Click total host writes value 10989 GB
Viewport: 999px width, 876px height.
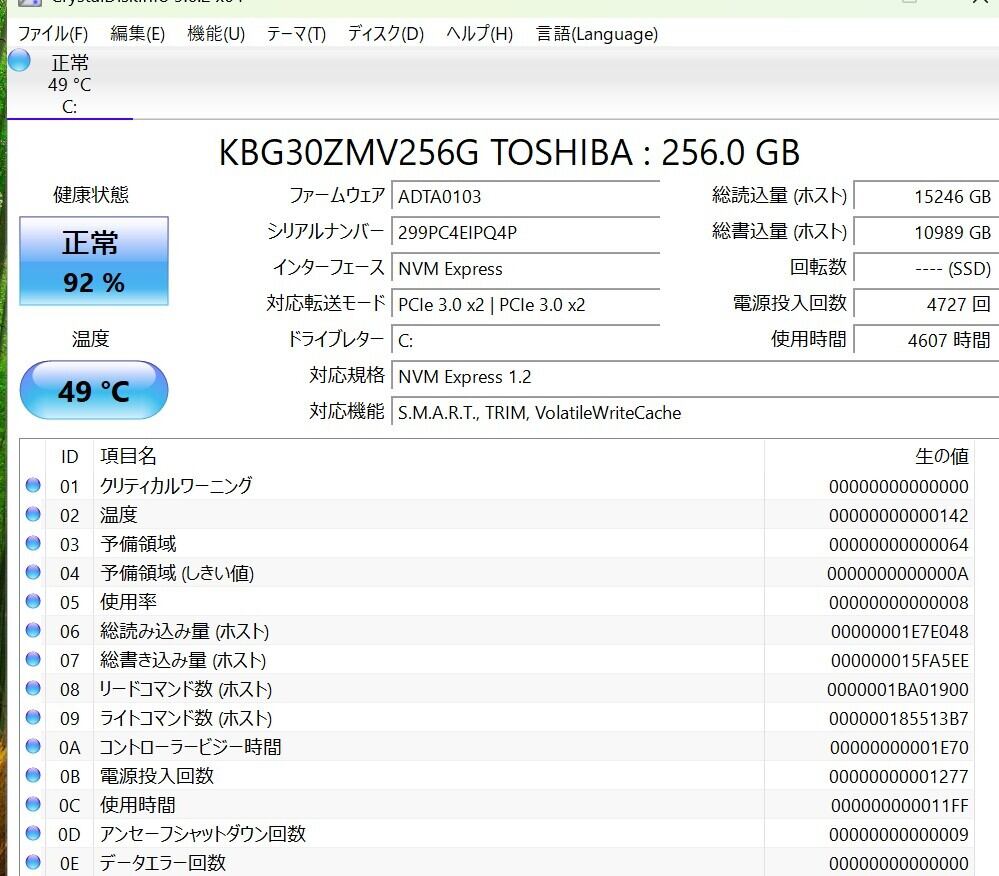click(x=926, y=233)
